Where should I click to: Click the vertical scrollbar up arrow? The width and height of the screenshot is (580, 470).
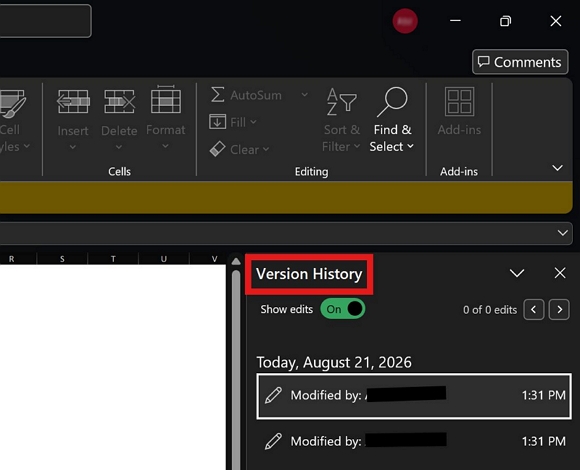coord(236,262)
